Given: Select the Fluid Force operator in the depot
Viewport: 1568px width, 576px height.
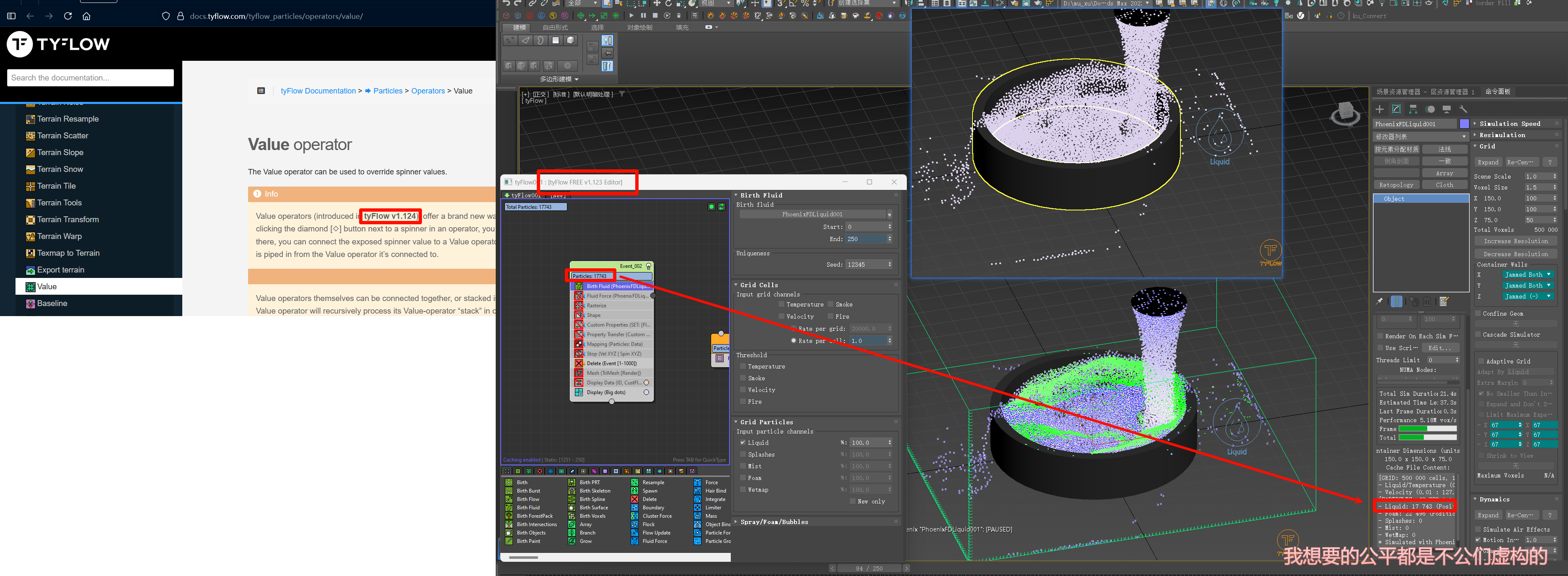Looking at the screenshot, I should coord(655,541).
